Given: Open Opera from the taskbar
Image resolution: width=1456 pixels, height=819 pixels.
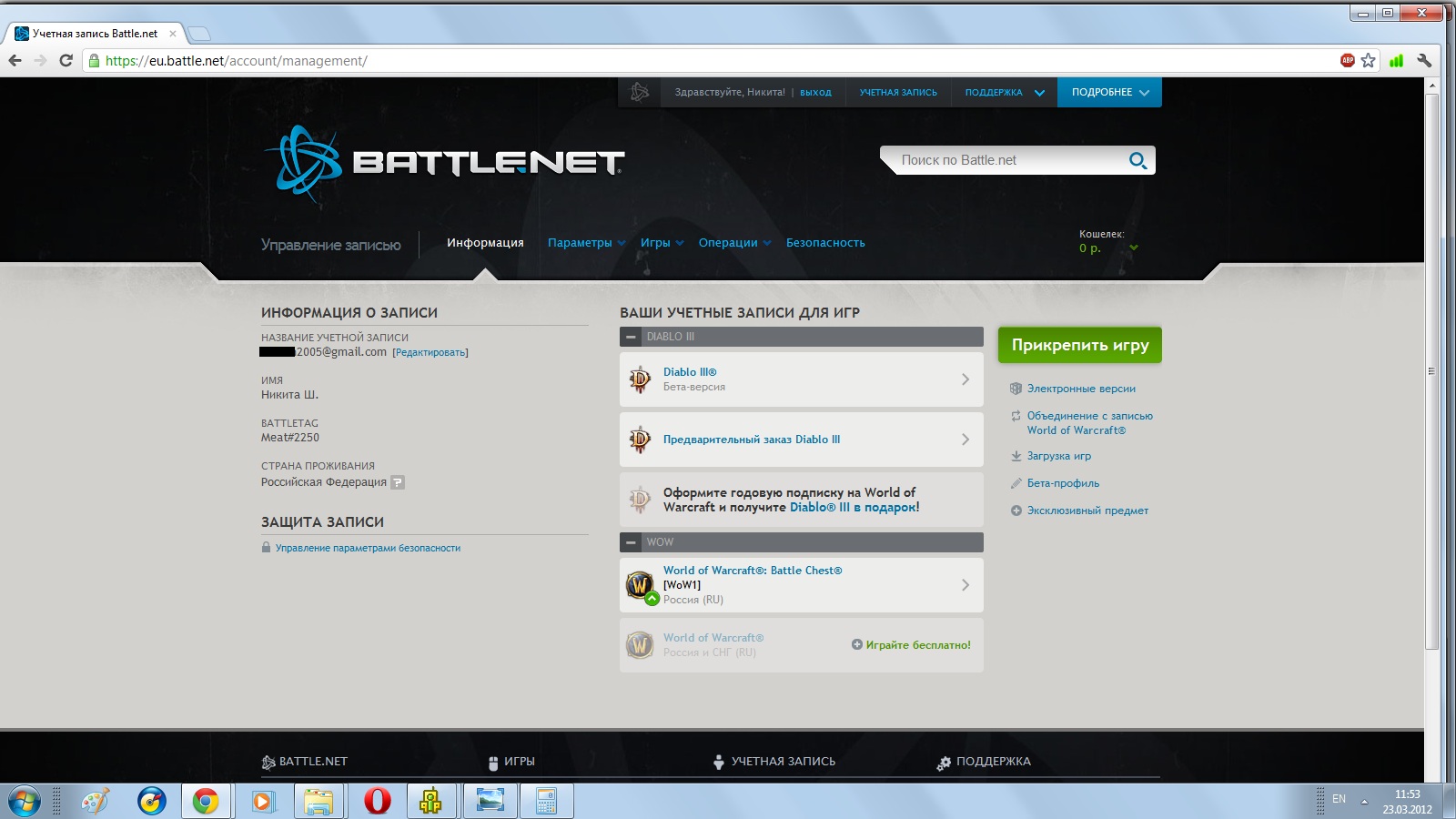Looking at the screenshot, I should 378,801.
